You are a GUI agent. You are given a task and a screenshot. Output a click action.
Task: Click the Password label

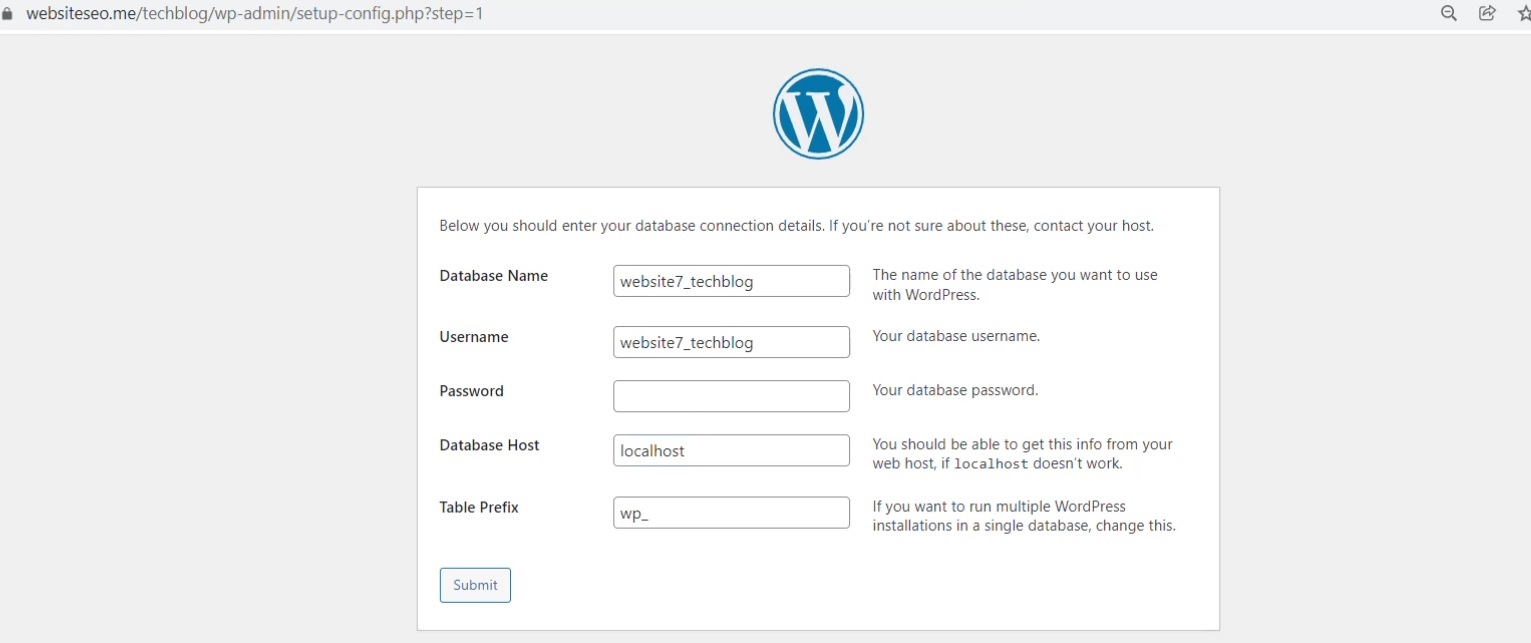click(471, 391)
